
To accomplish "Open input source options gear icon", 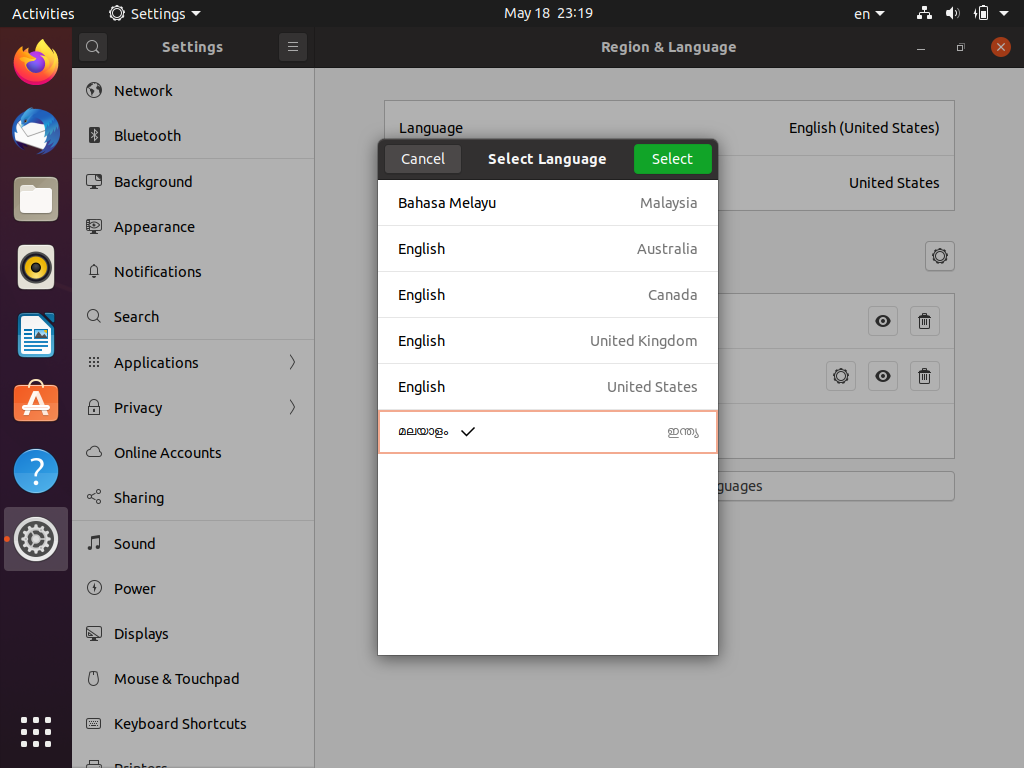I will [939, 256].
